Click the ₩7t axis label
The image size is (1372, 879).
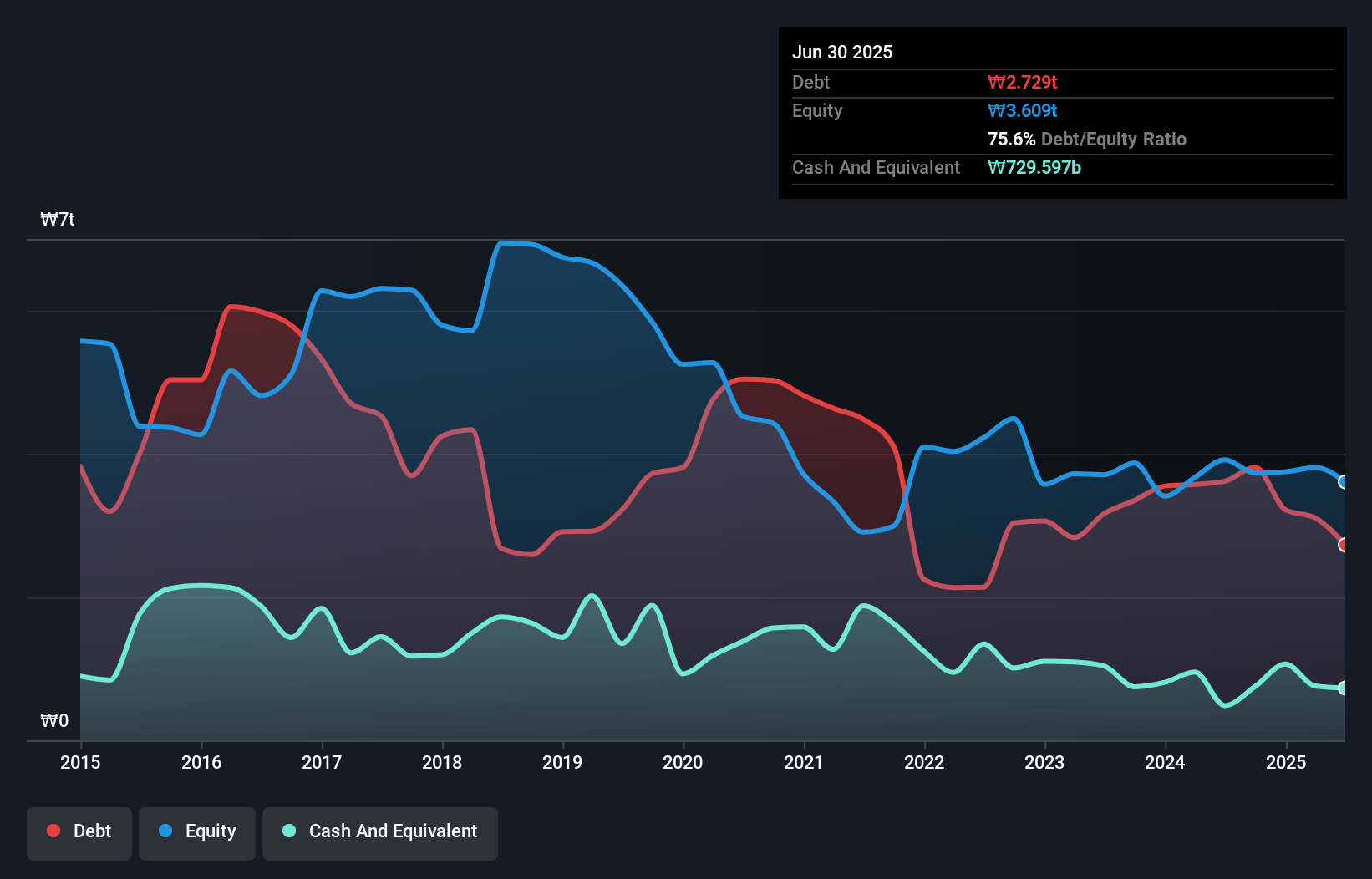[57, 219]
